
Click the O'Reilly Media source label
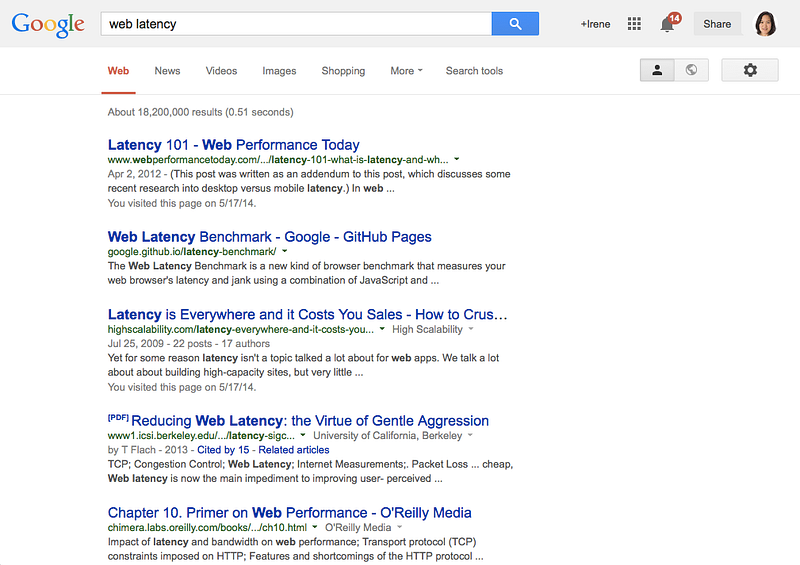pyautogui.click(x=358, y=527)
